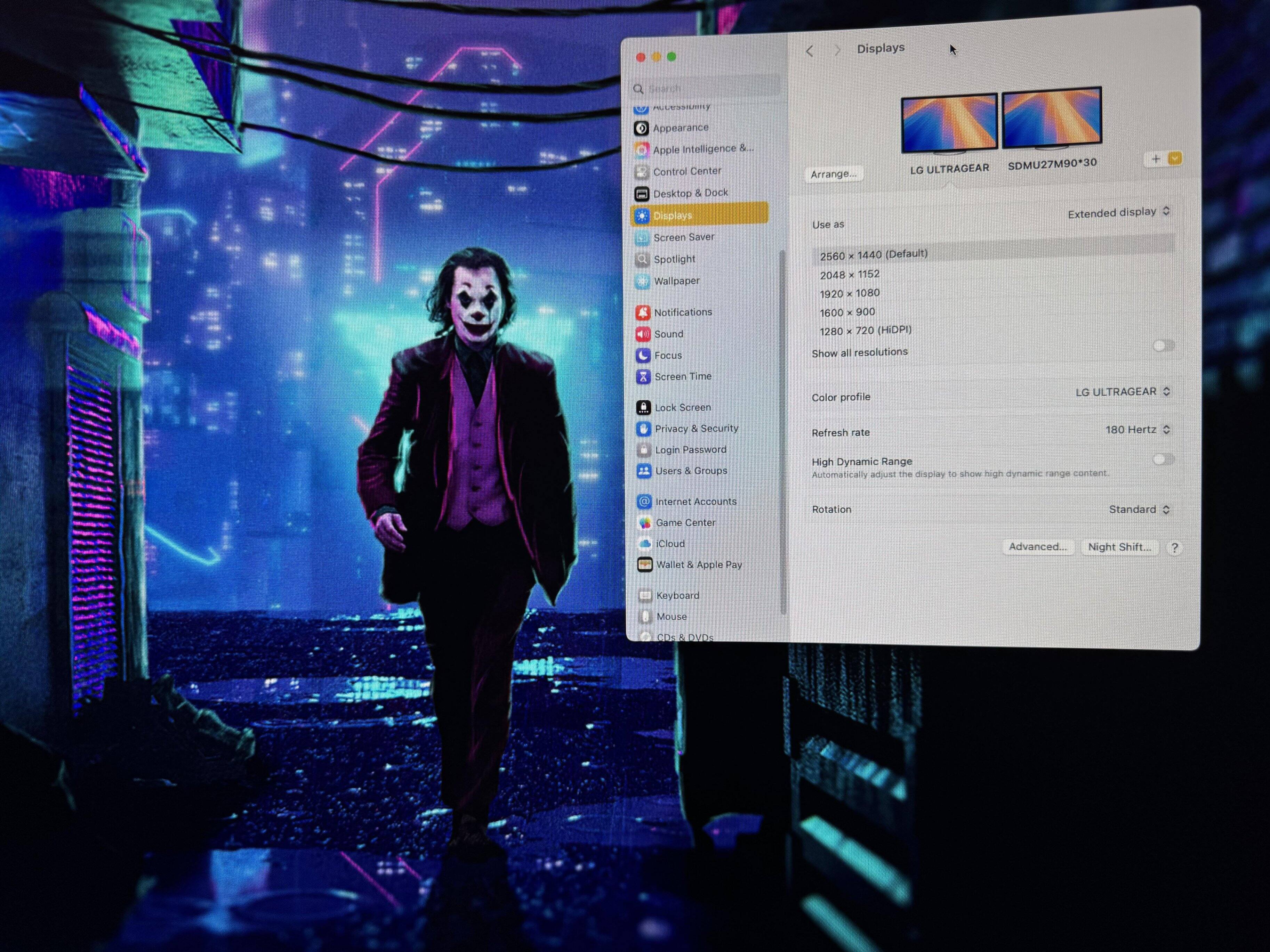
Task: Select the Privacy & Security hand icon
Action: pyautogui.click(x=644, y=429)
